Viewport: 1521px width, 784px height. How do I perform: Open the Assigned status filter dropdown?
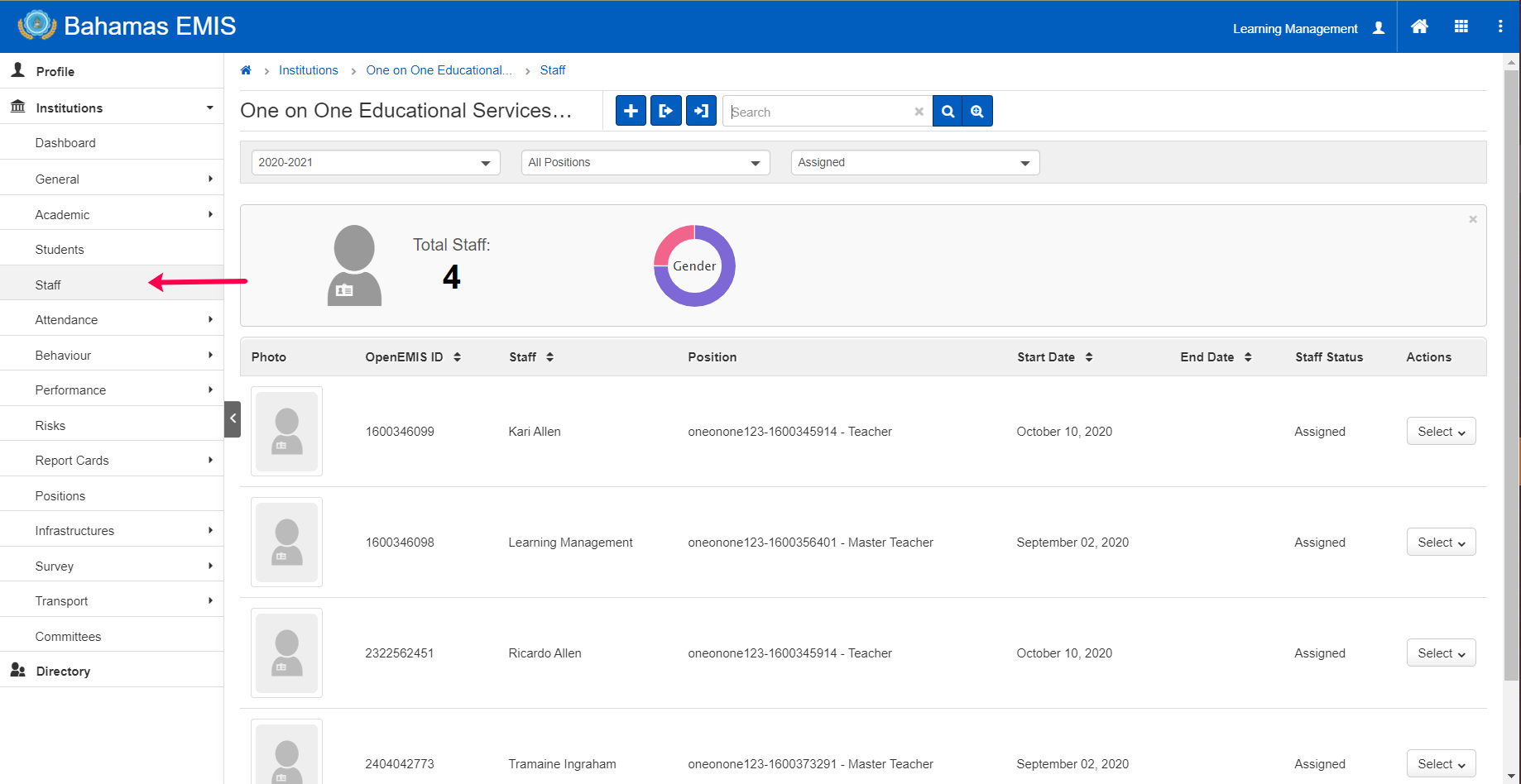tap(915, 163)
